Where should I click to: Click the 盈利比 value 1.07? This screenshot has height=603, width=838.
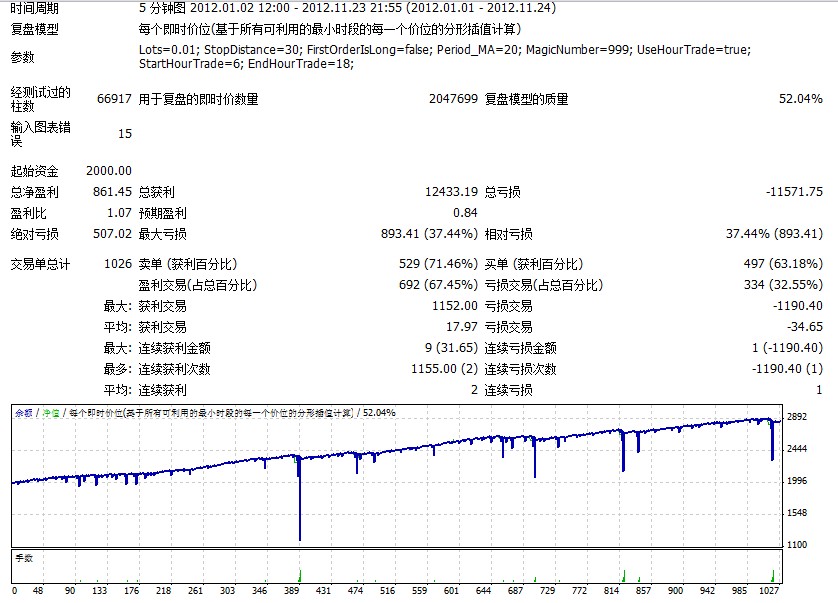(x=119, y=213)
